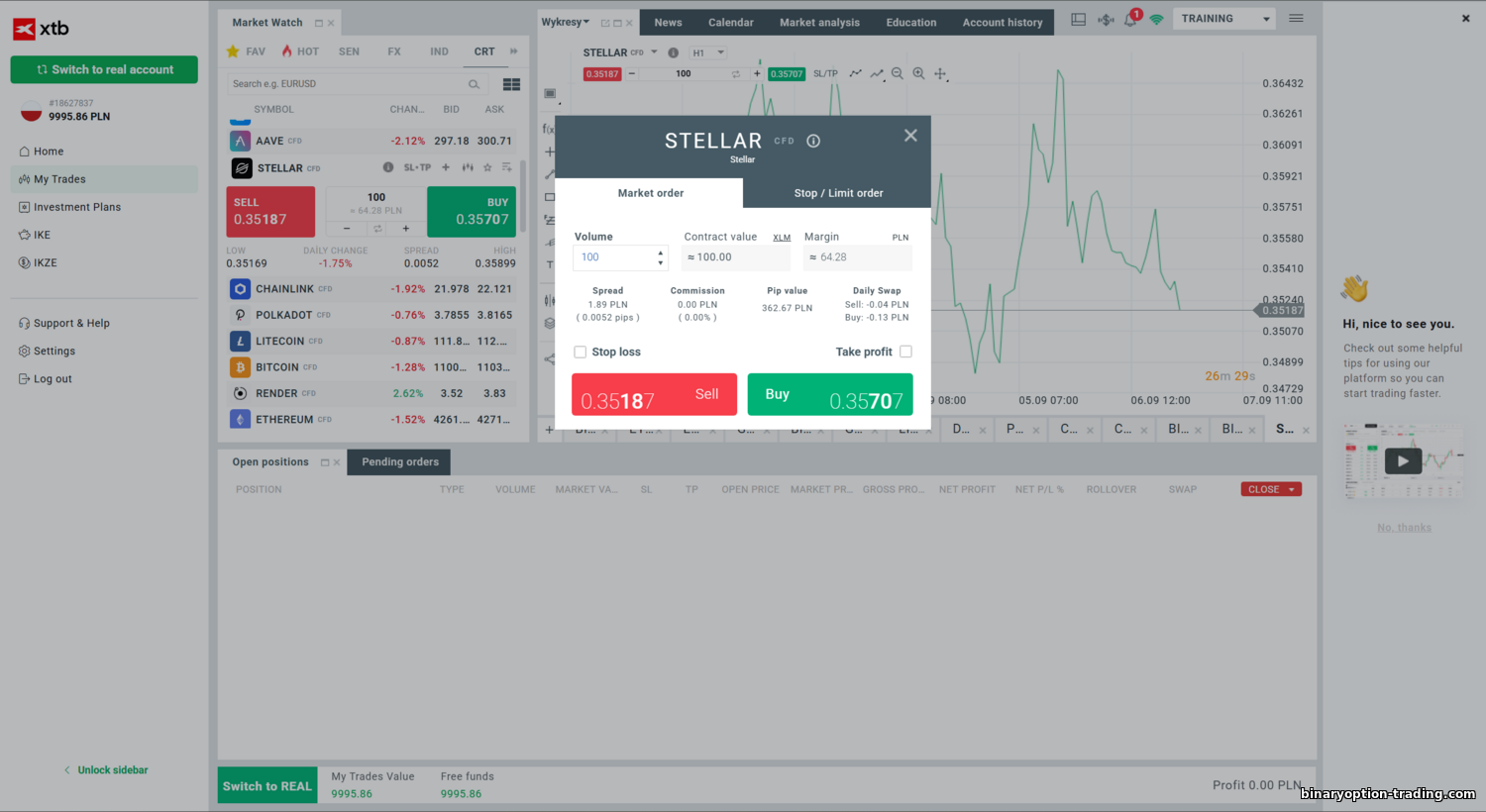
Task: Open the Pending orders tab
Action: coord(399,462)
